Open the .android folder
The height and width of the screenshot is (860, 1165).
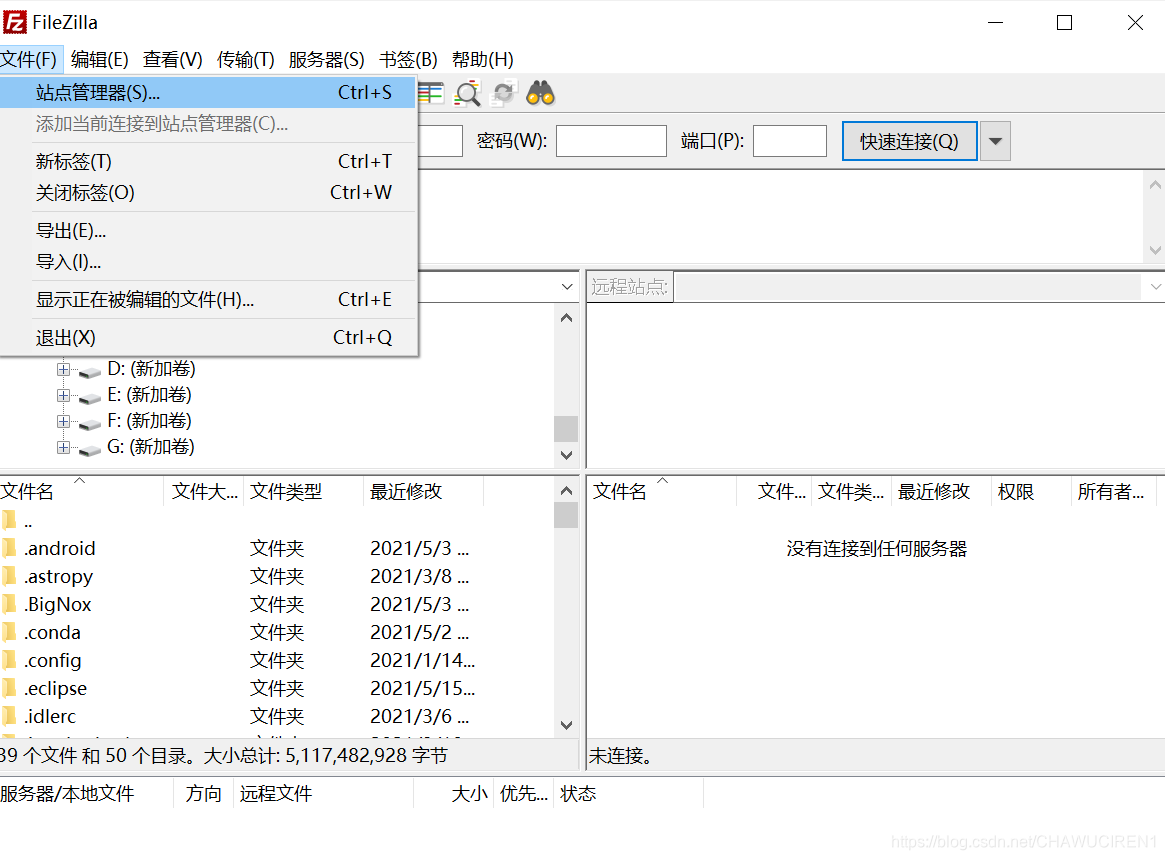(x=62, y=548)
